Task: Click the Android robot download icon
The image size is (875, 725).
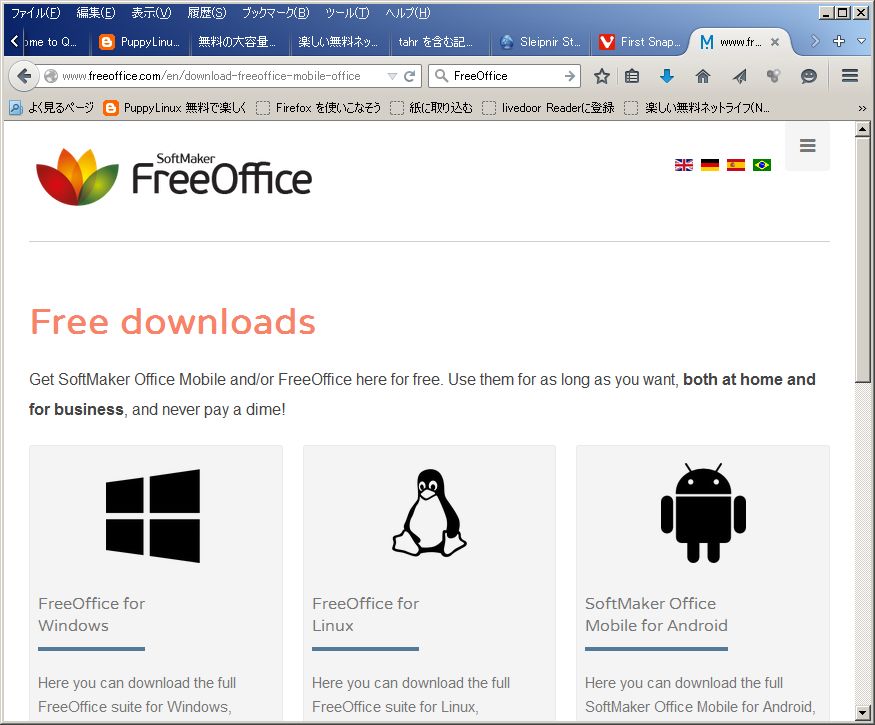Action: point(703,513)
